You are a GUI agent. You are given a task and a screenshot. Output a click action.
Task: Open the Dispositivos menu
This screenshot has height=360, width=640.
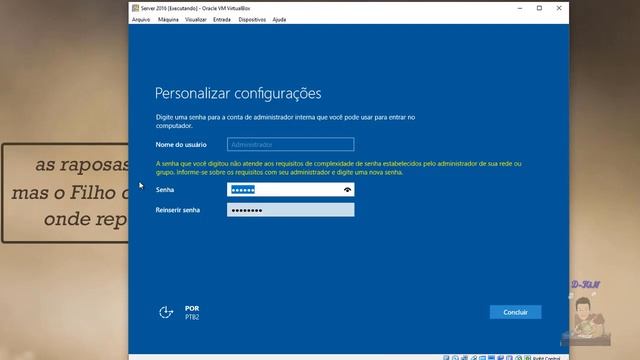tap(252, 20)
